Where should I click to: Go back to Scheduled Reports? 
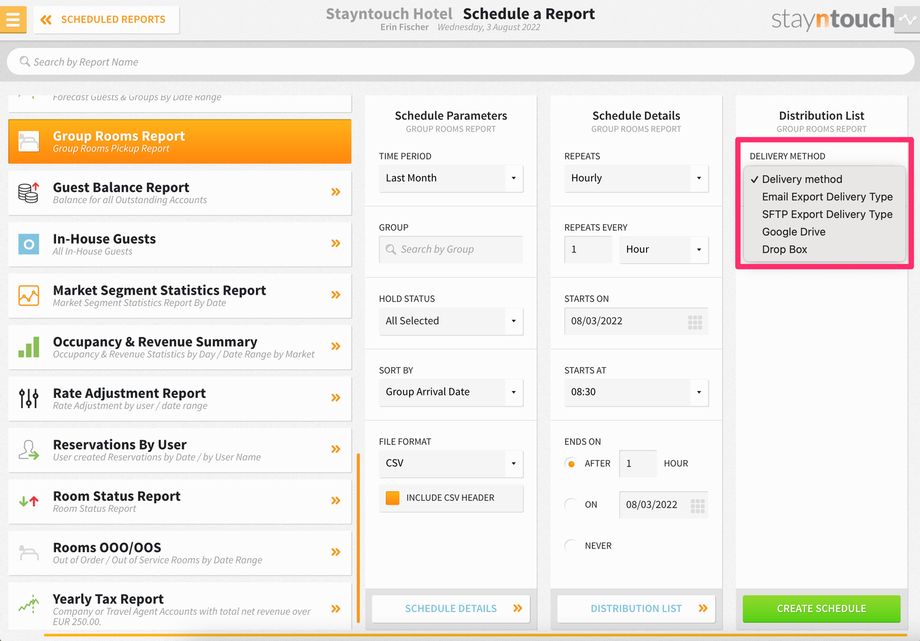tap(106, 20)
